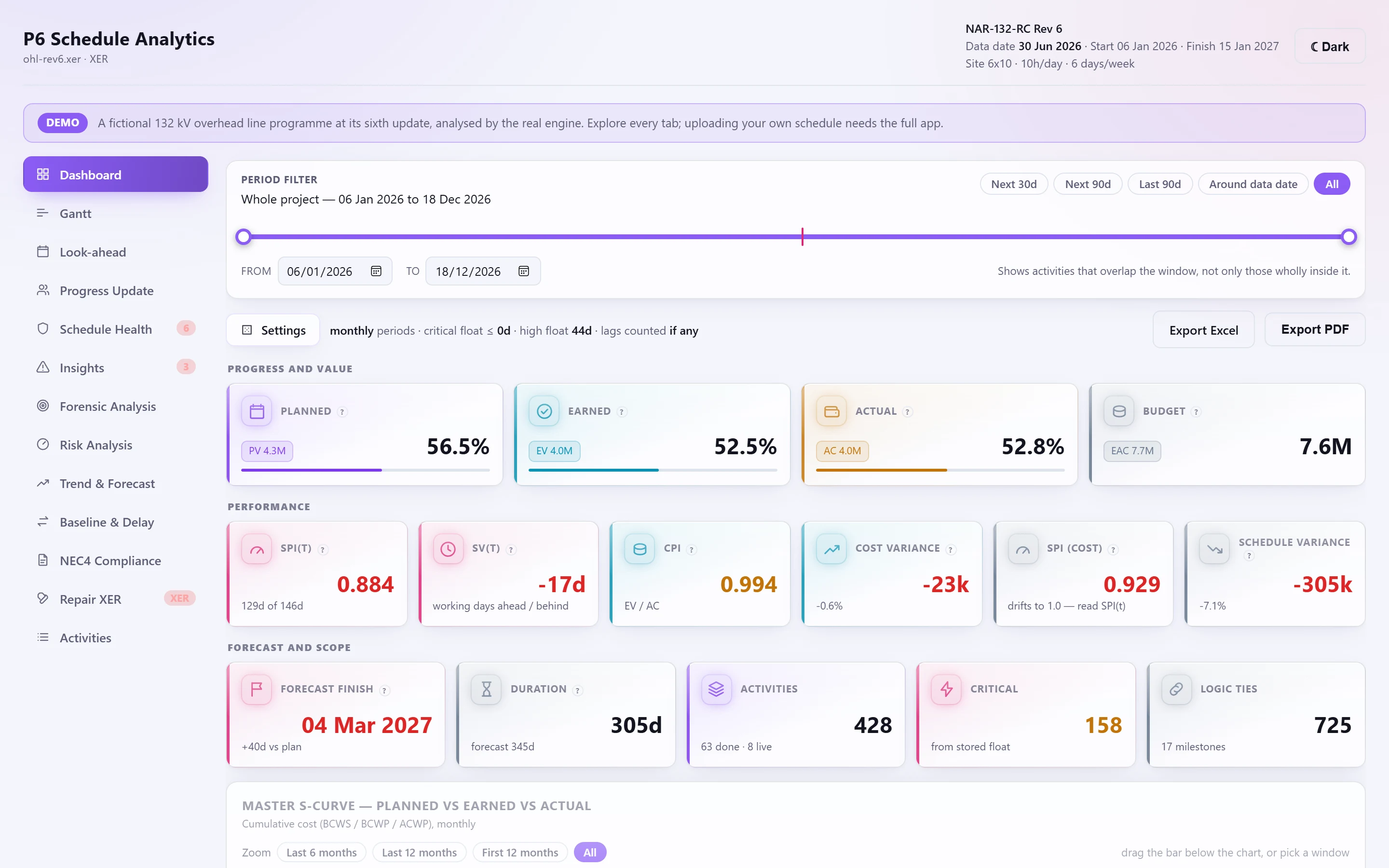Image resolution: width=1389 pixels, height=868 pixels.
Task: Click the Budget card coin icon
Action: pyautogui.click(x=1119, y=411)
